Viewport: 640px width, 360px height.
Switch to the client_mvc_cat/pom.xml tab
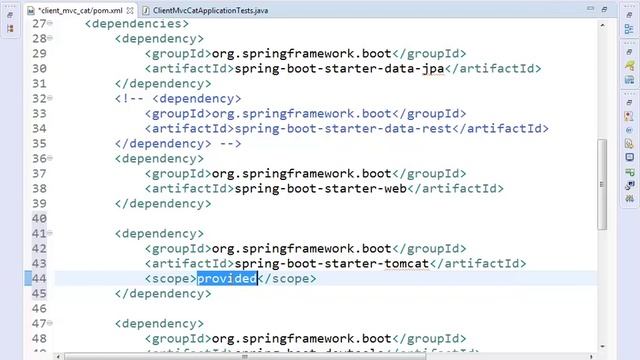(x=80, y=11)
